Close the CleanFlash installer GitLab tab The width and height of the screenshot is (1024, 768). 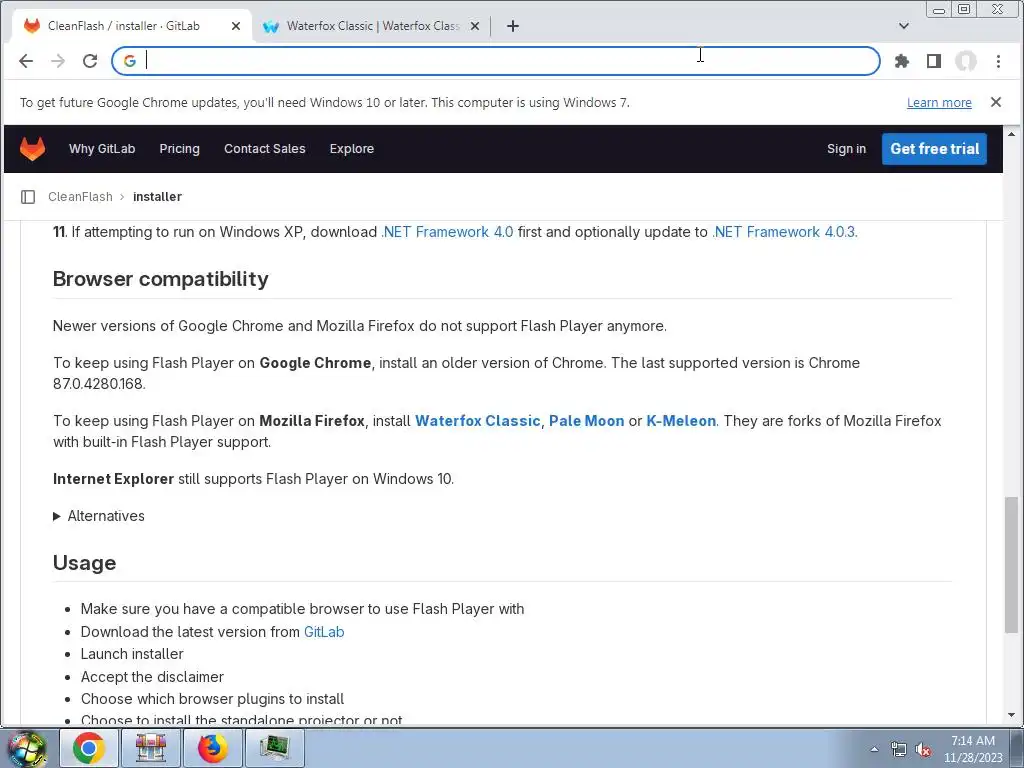pyautogui.click(x=236, y=26)
